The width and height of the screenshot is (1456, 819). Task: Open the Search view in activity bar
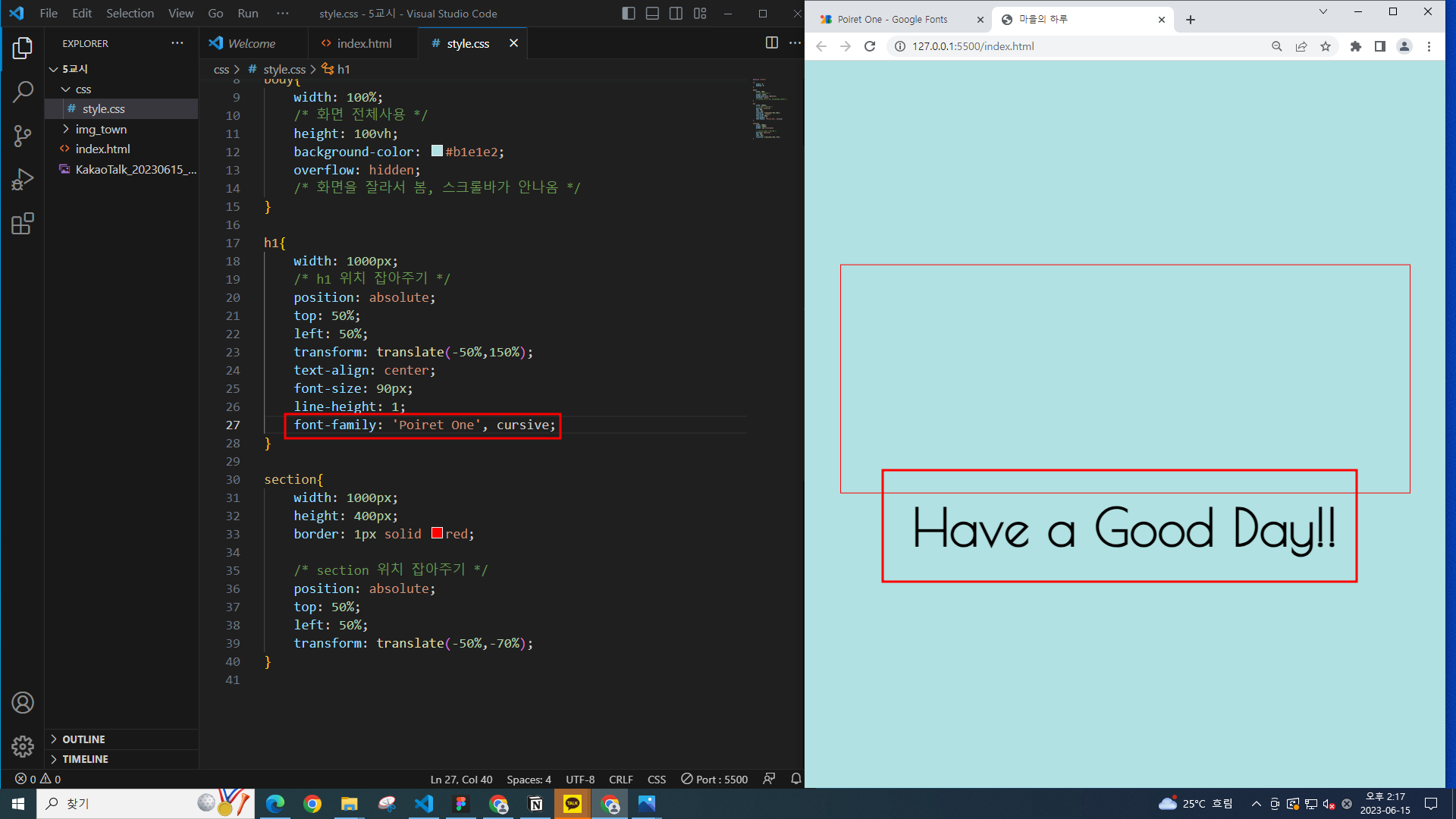pos(23,93)
